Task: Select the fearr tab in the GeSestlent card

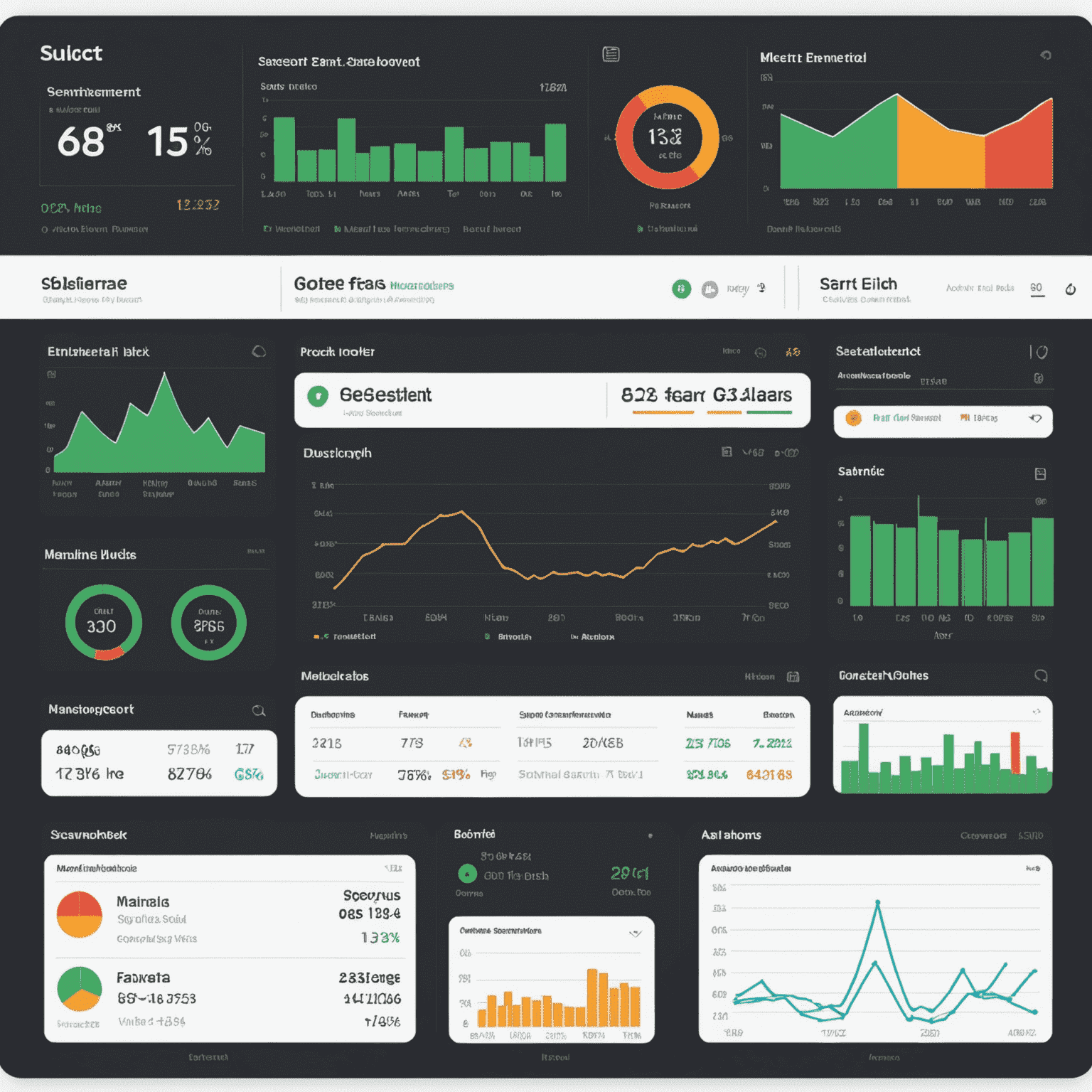Action: point(684,395)
